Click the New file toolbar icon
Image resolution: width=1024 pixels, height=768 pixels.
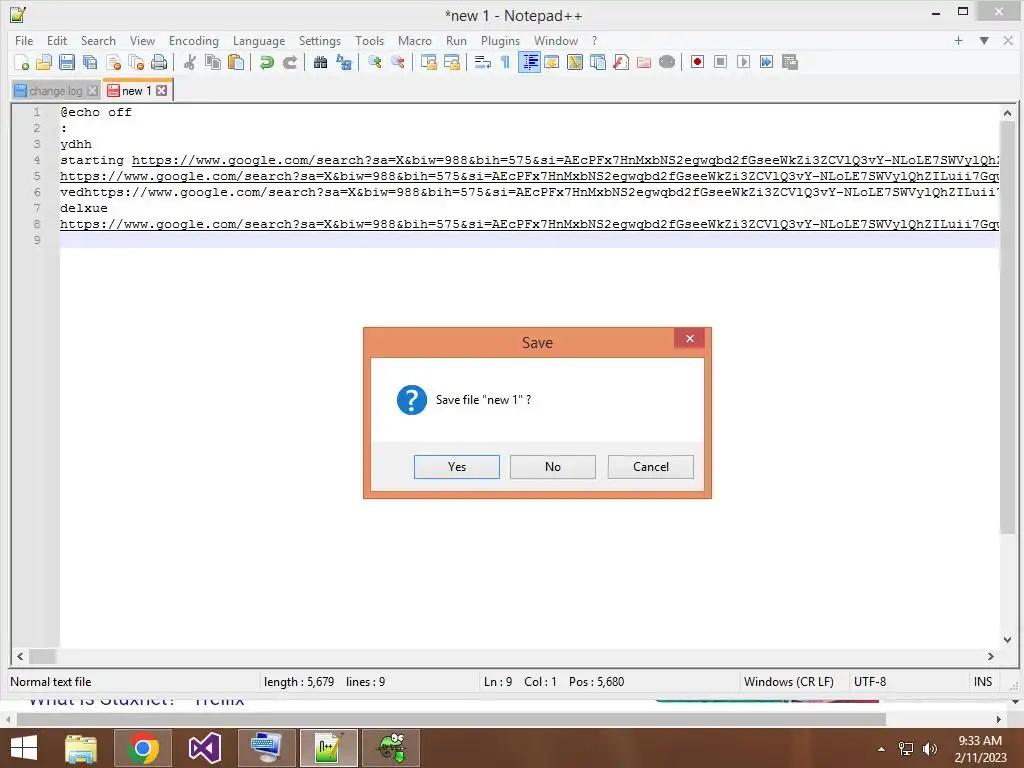click(x=22, y=62)
